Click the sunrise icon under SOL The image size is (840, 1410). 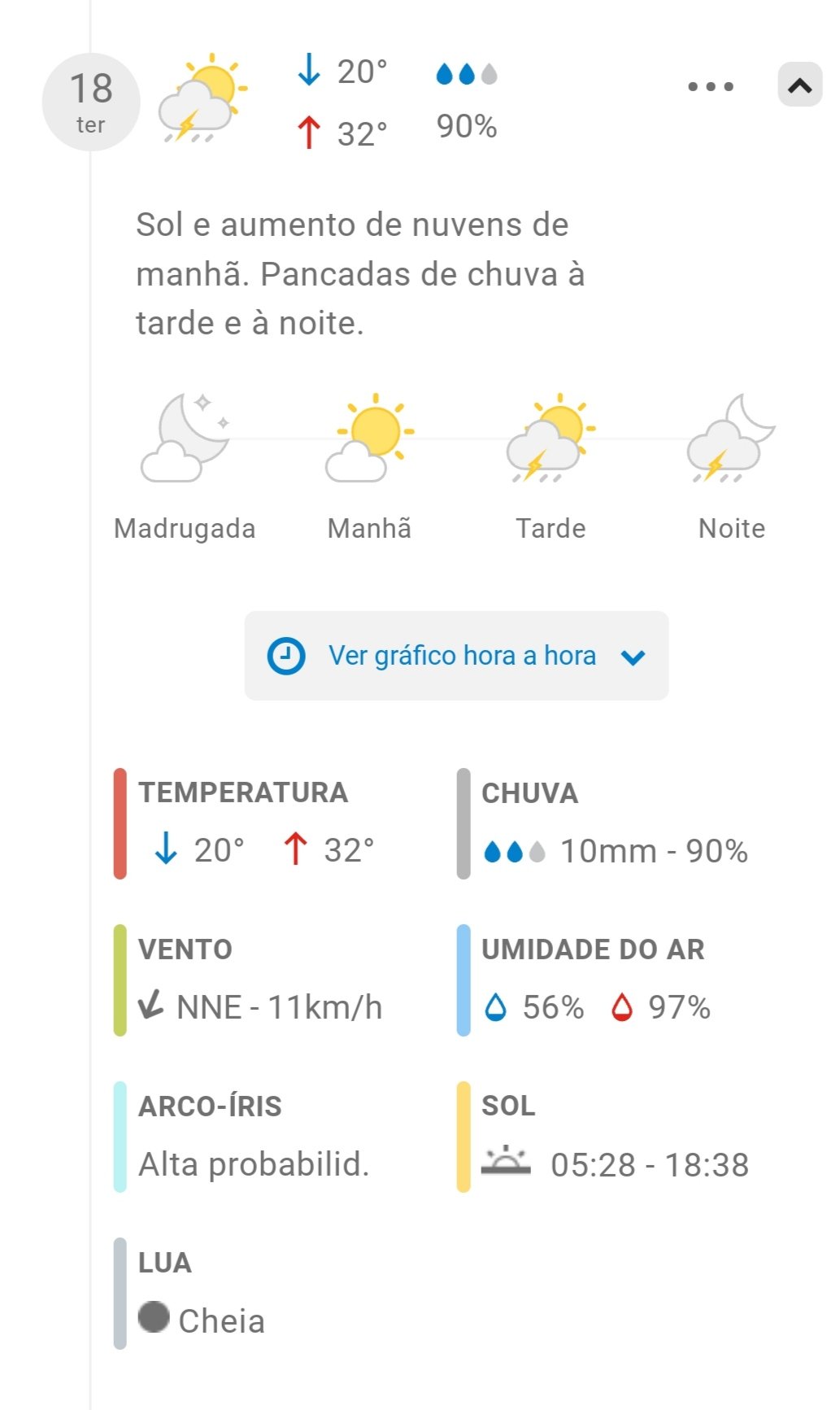(505, 1161)
